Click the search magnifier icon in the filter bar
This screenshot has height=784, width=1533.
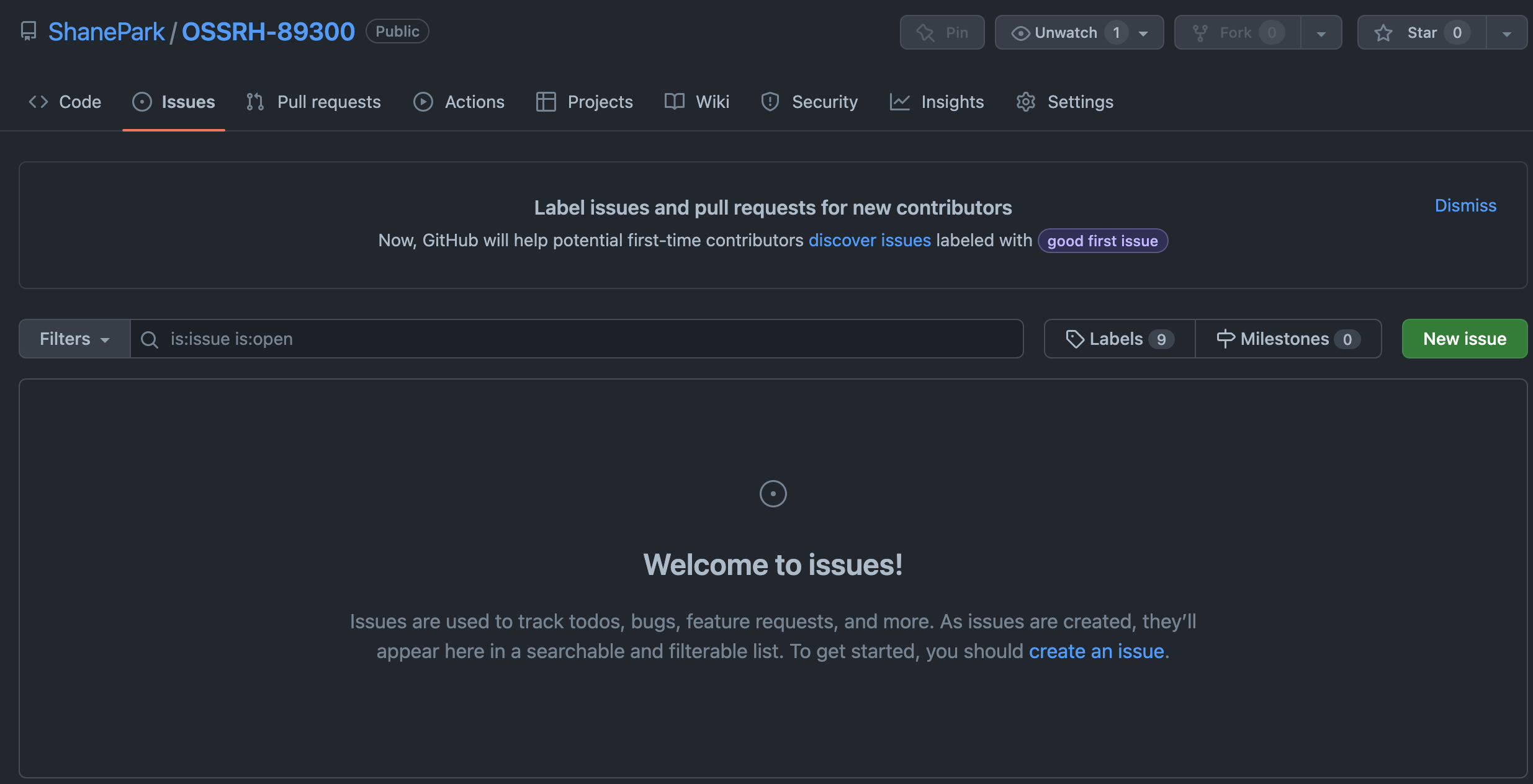(x=149, y=339)
